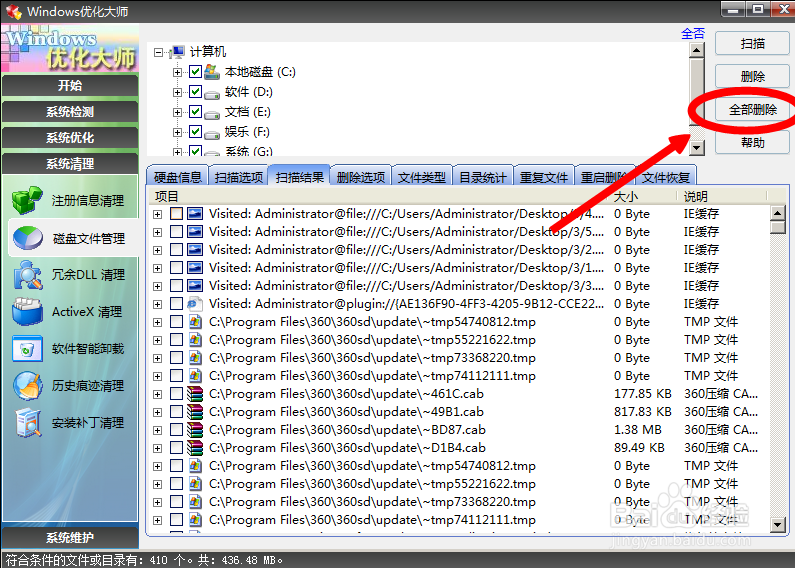
Task: Uncheck the 娱乐 (F:) checkbox
Action: point(195,132)
